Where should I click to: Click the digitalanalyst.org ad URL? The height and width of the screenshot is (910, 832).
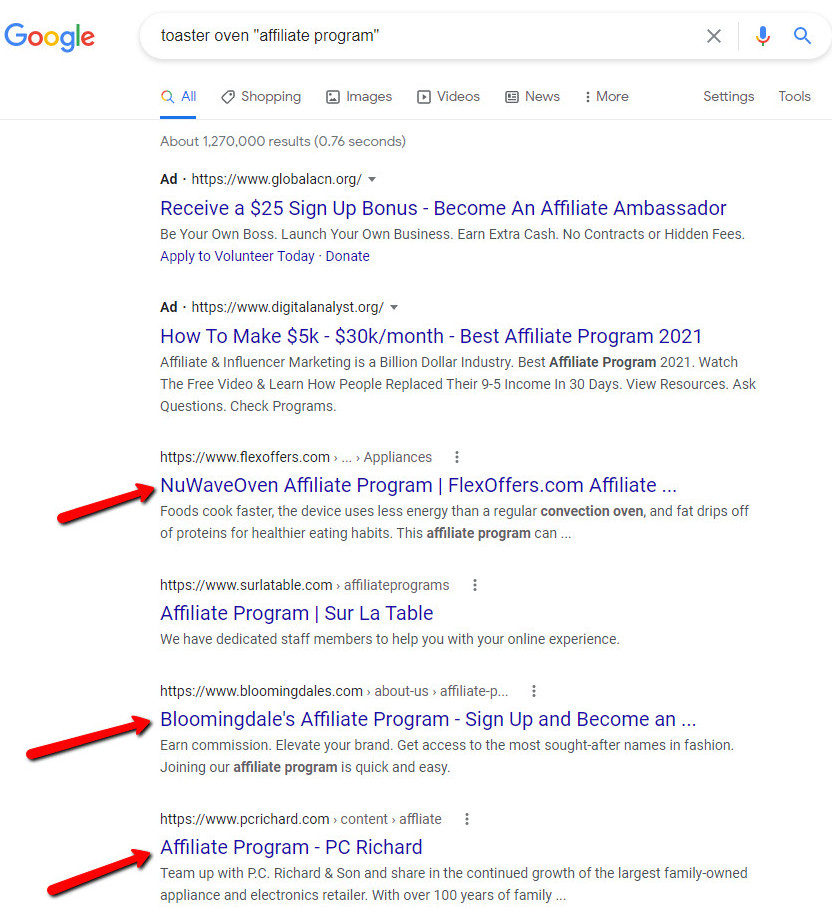[x=288, y=307]
